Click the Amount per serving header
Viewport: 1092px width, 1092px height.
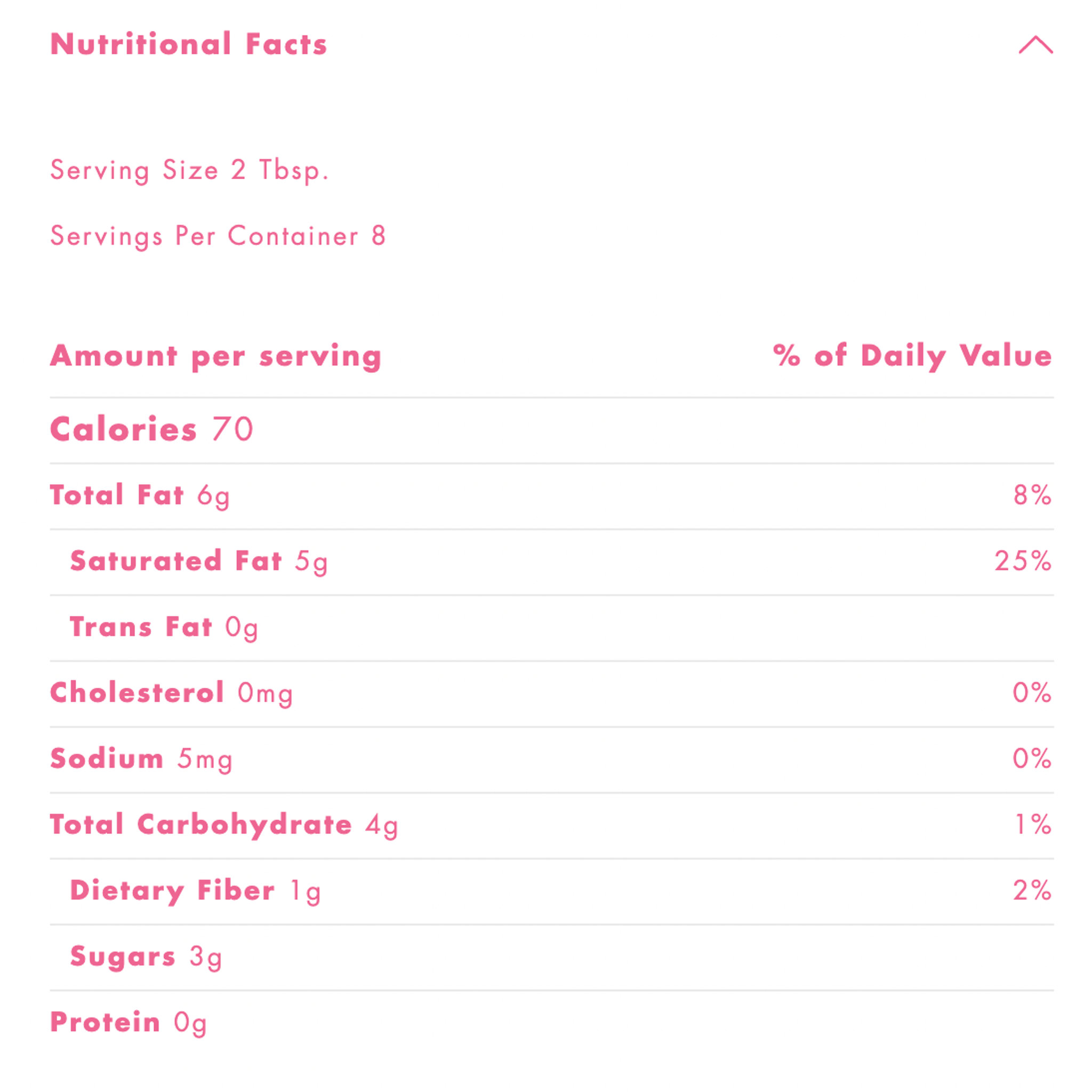pyautogui.click(x=216, y=356)
